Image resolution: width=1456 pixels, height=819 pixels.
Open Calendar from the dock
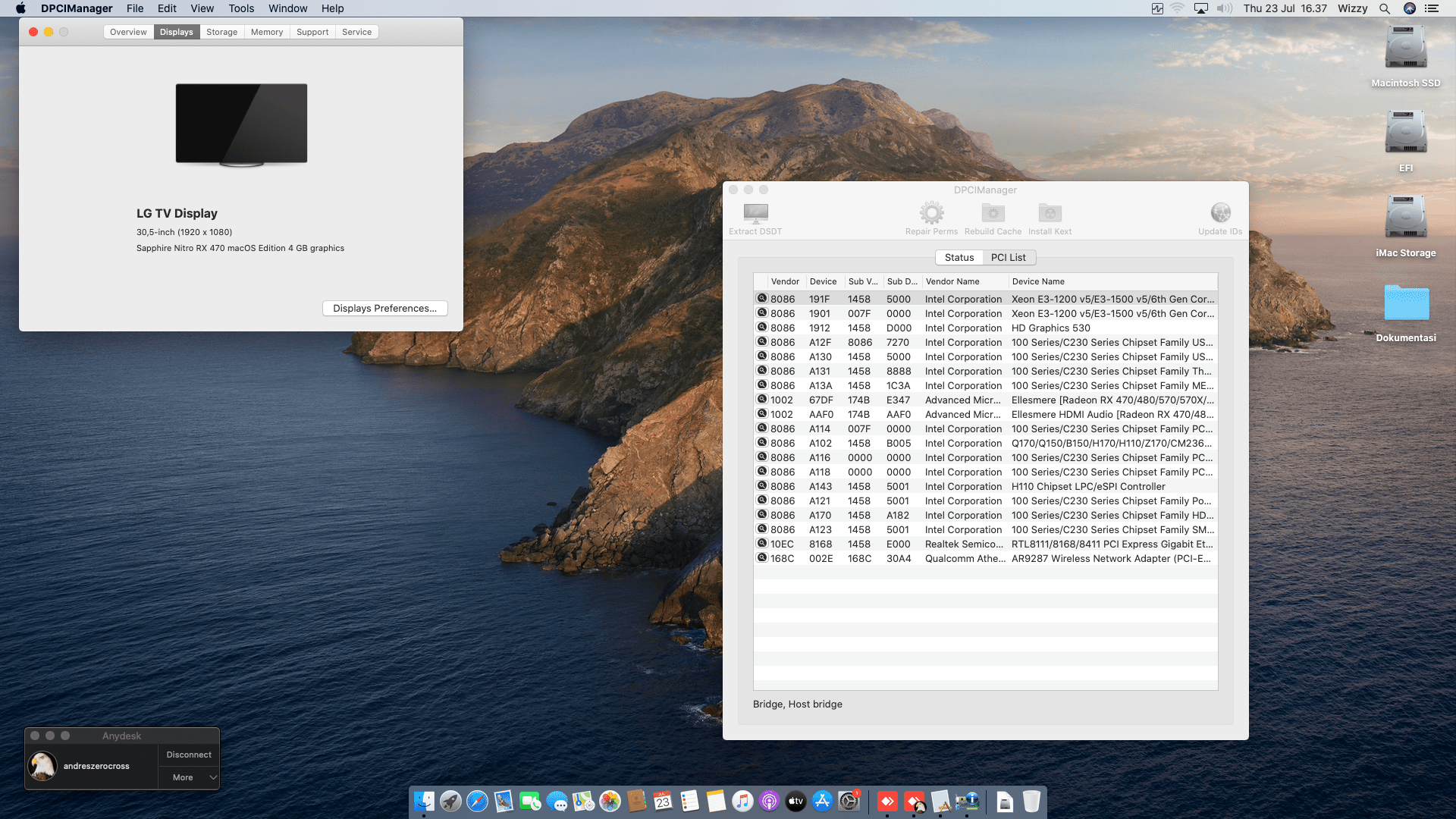[663, 801]
